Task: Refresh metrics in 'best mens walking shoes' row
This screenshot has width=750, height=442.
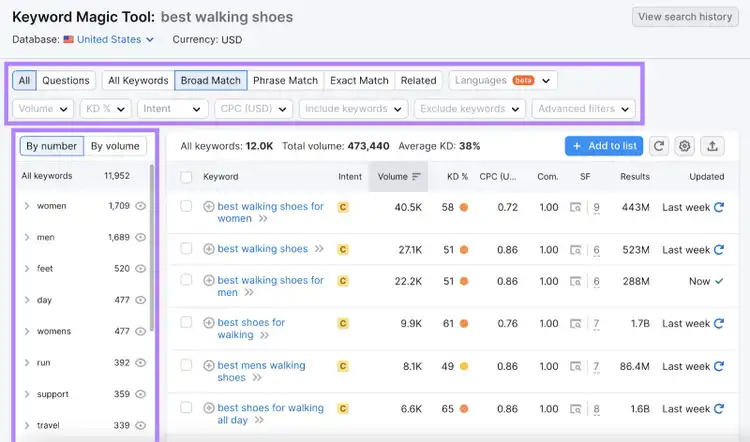Action: 718,366
